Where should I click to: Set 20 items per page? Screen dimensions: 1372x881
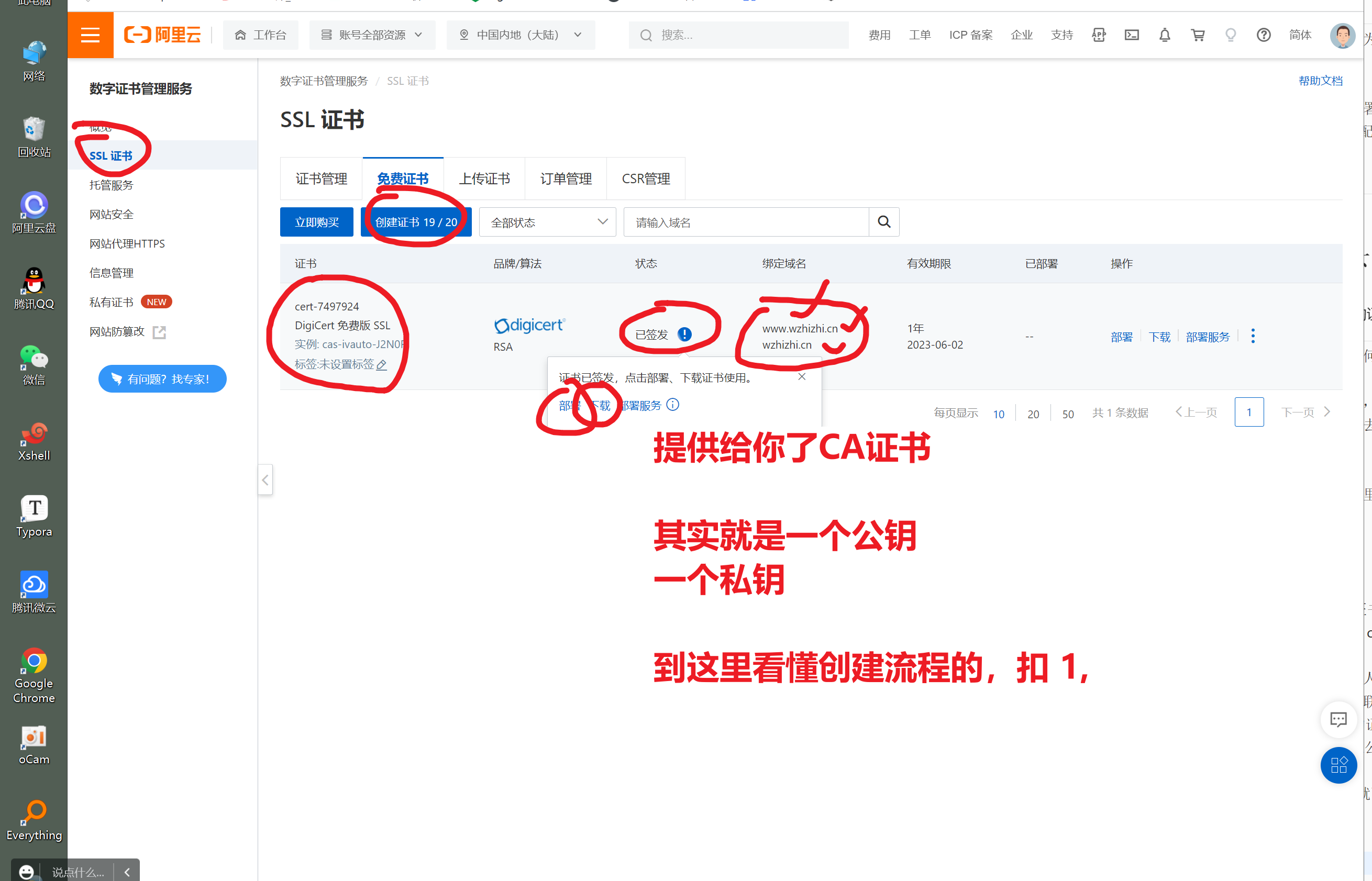click(x=1033, y=414)
